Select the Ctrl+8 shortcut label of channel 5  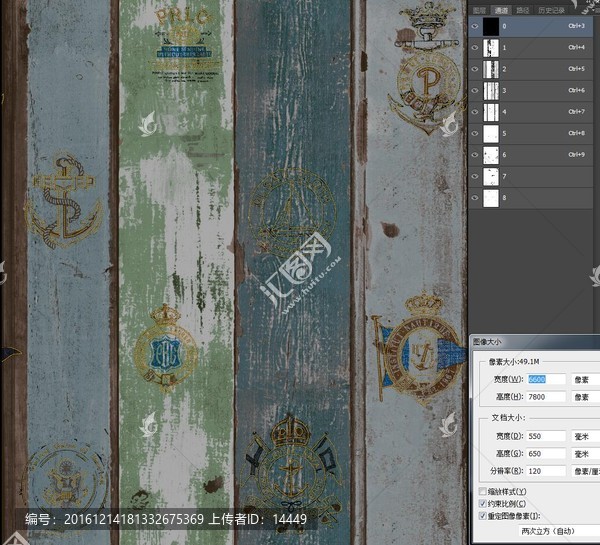click(x=577, y=133)
